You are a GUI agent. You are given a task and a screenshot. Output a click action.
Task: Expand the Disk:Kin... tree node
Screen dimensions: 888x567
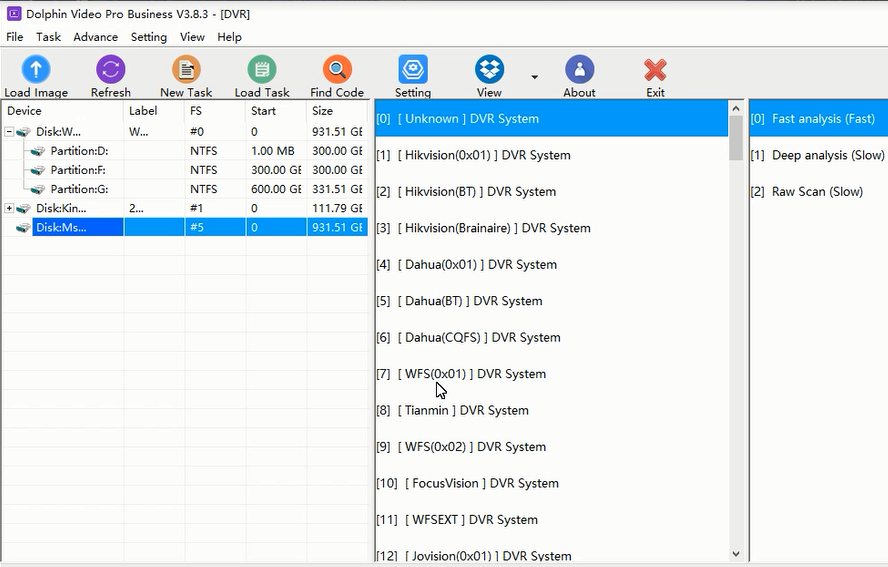coord(9,208)
